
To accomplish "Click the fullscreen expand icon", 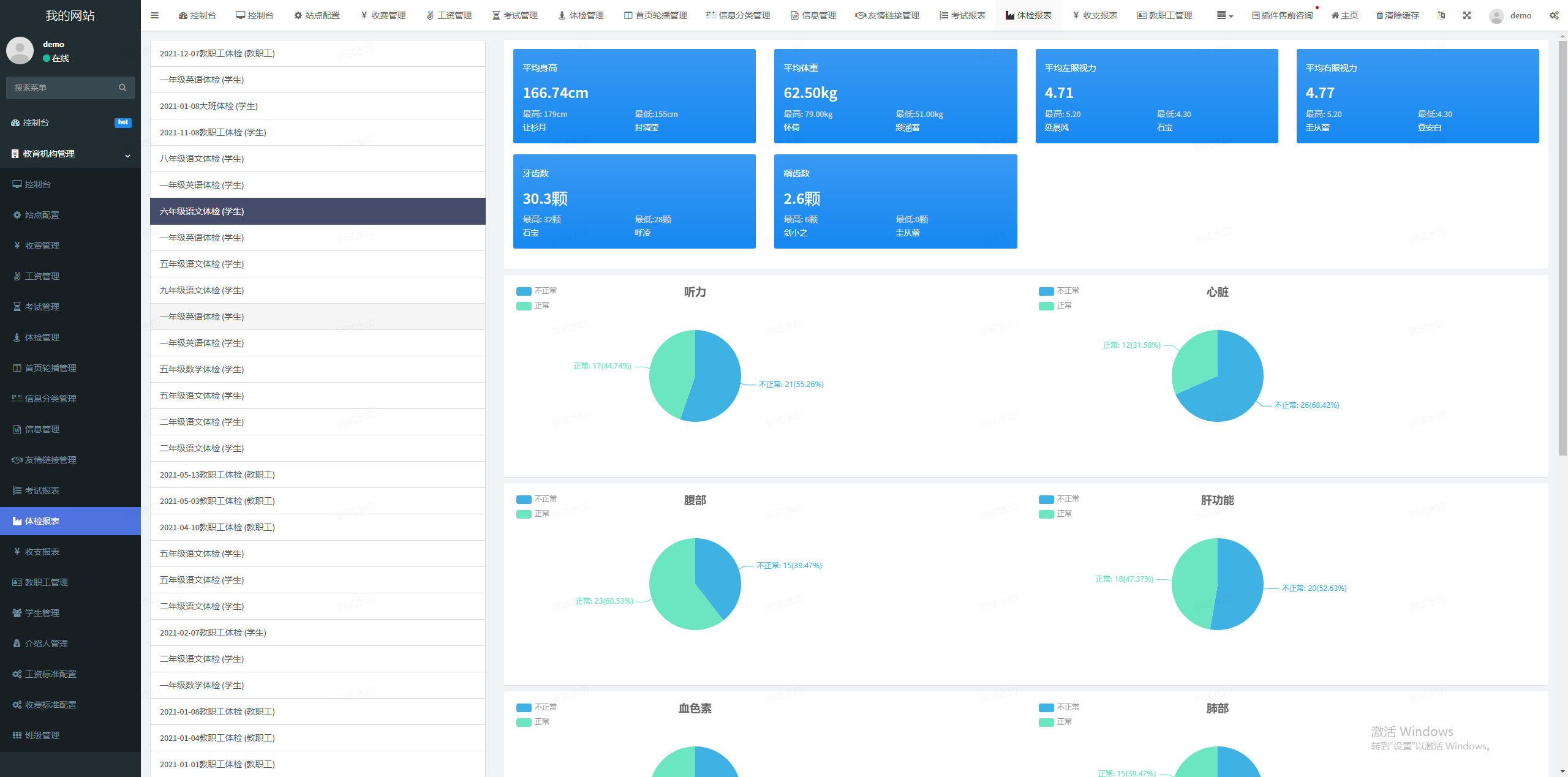I will click(x=1467, y=15).
